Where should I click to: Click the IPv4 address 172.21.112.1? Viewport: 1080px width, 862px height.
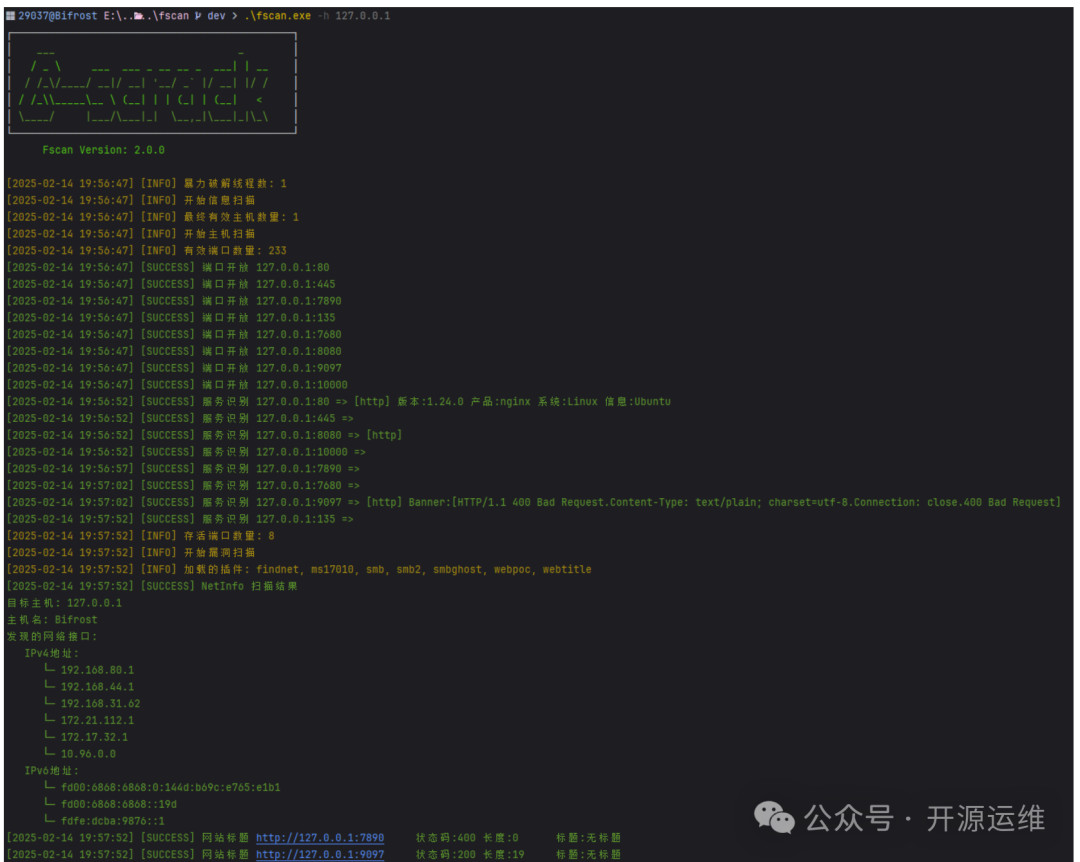(97, 721)
